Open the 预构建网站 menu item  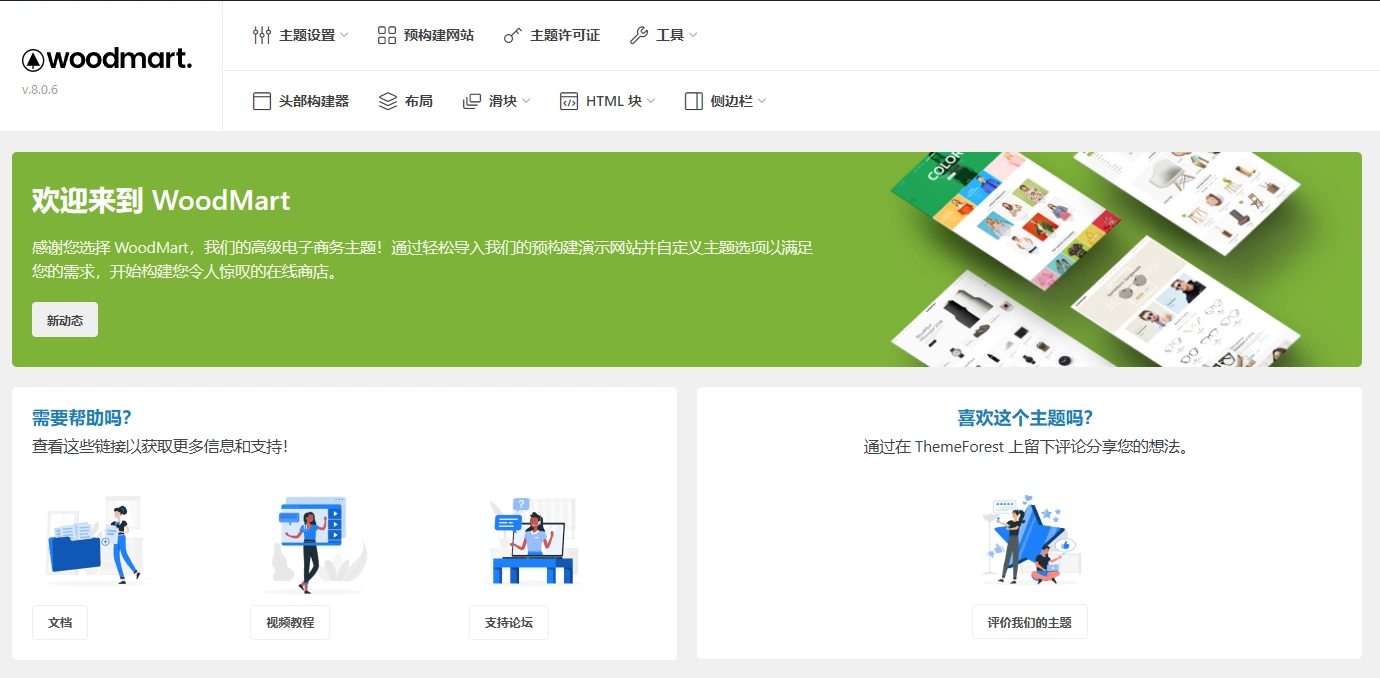(424, 33)
